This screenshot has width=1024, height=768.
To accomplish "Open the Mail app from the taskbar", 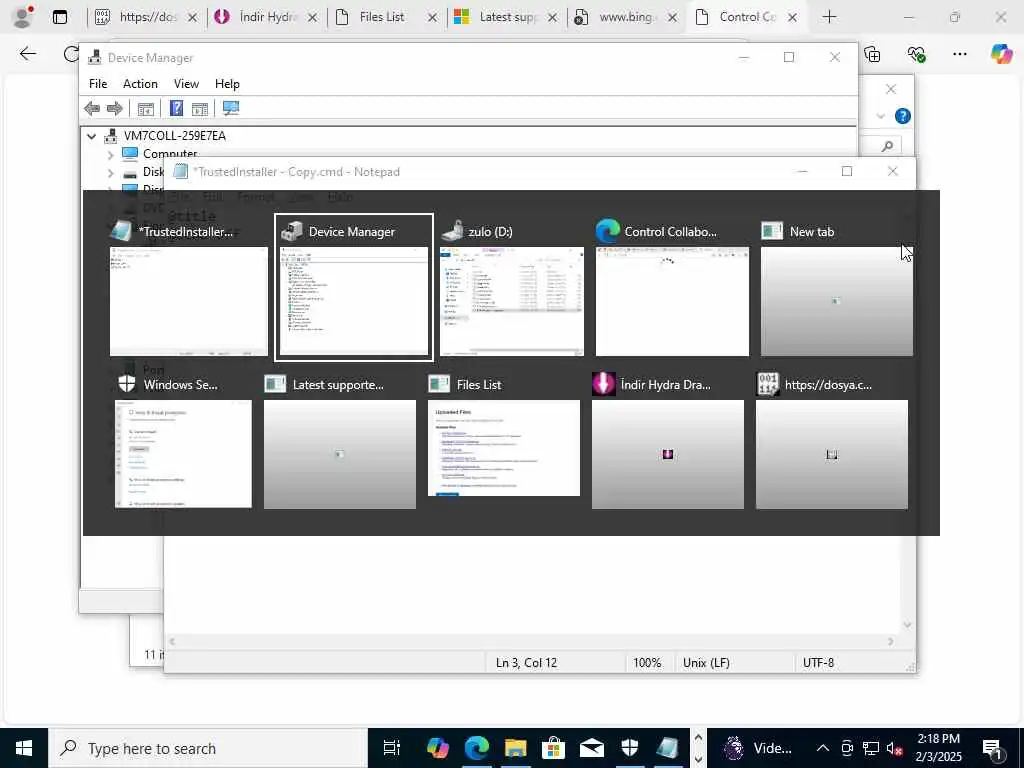I will (x=592, y=748).
